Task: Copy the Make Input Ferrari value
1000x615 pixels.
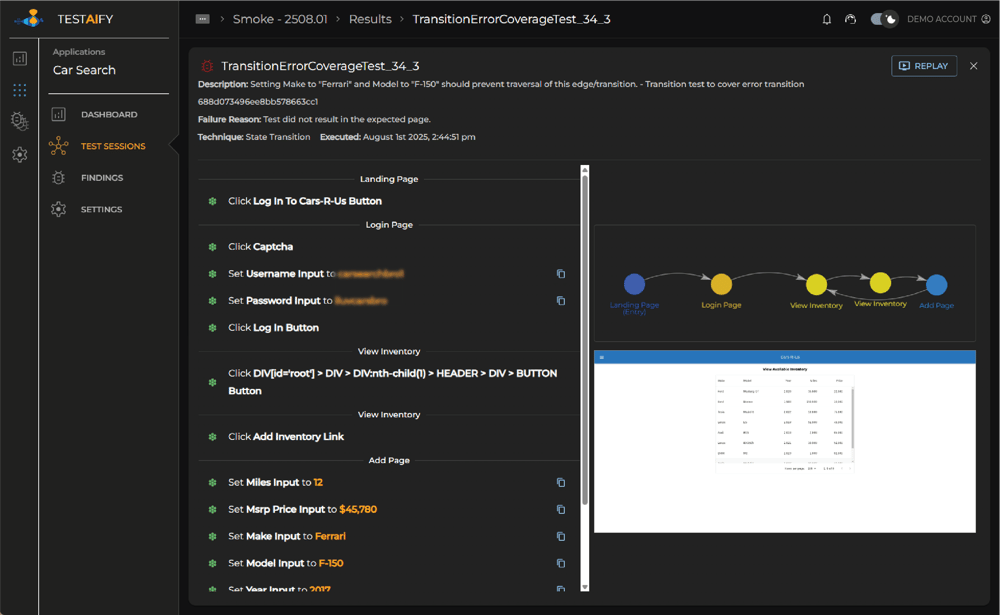Action: pos(561,537)
